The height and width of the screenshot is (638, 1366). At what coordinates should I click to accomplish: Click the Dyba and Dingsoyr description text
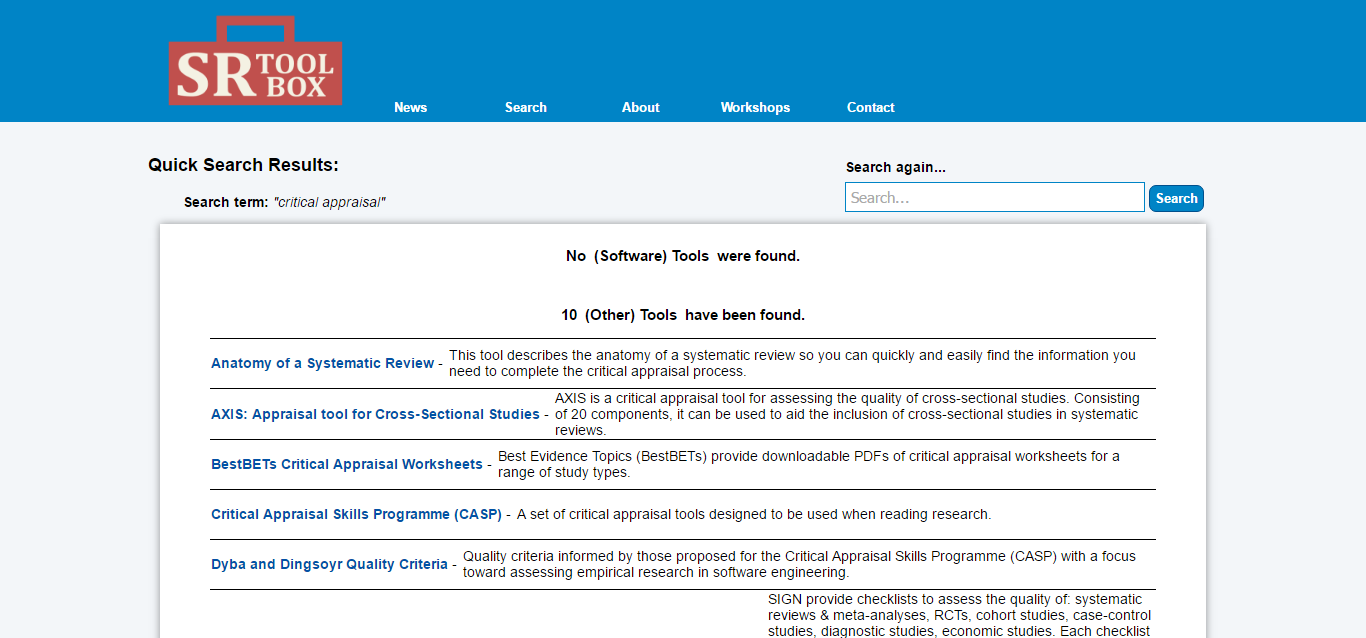click(x=799, y=564)
